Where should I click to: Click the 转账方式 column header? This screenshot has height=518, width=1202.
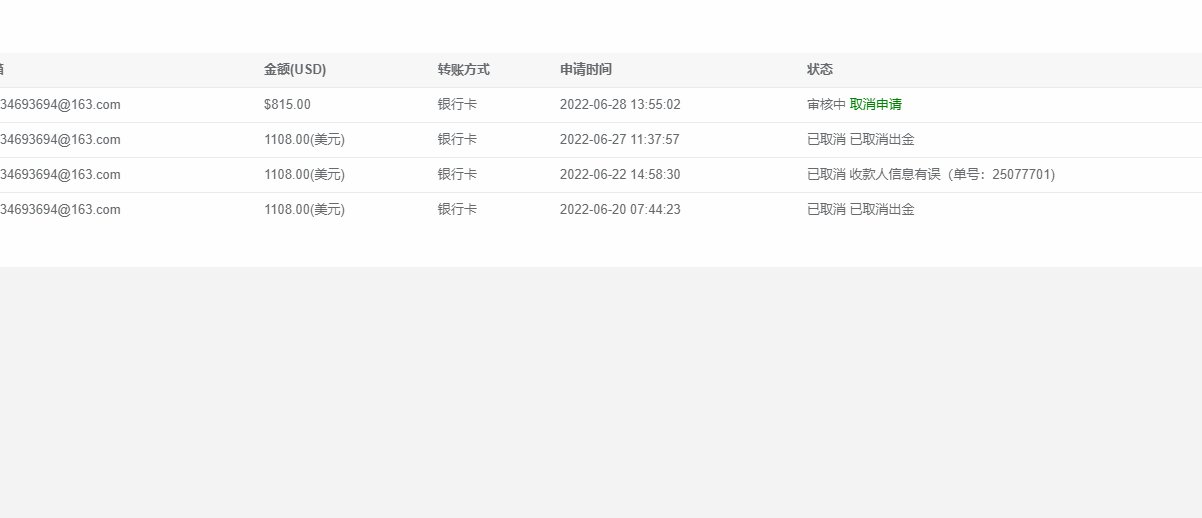pos(463,70)
